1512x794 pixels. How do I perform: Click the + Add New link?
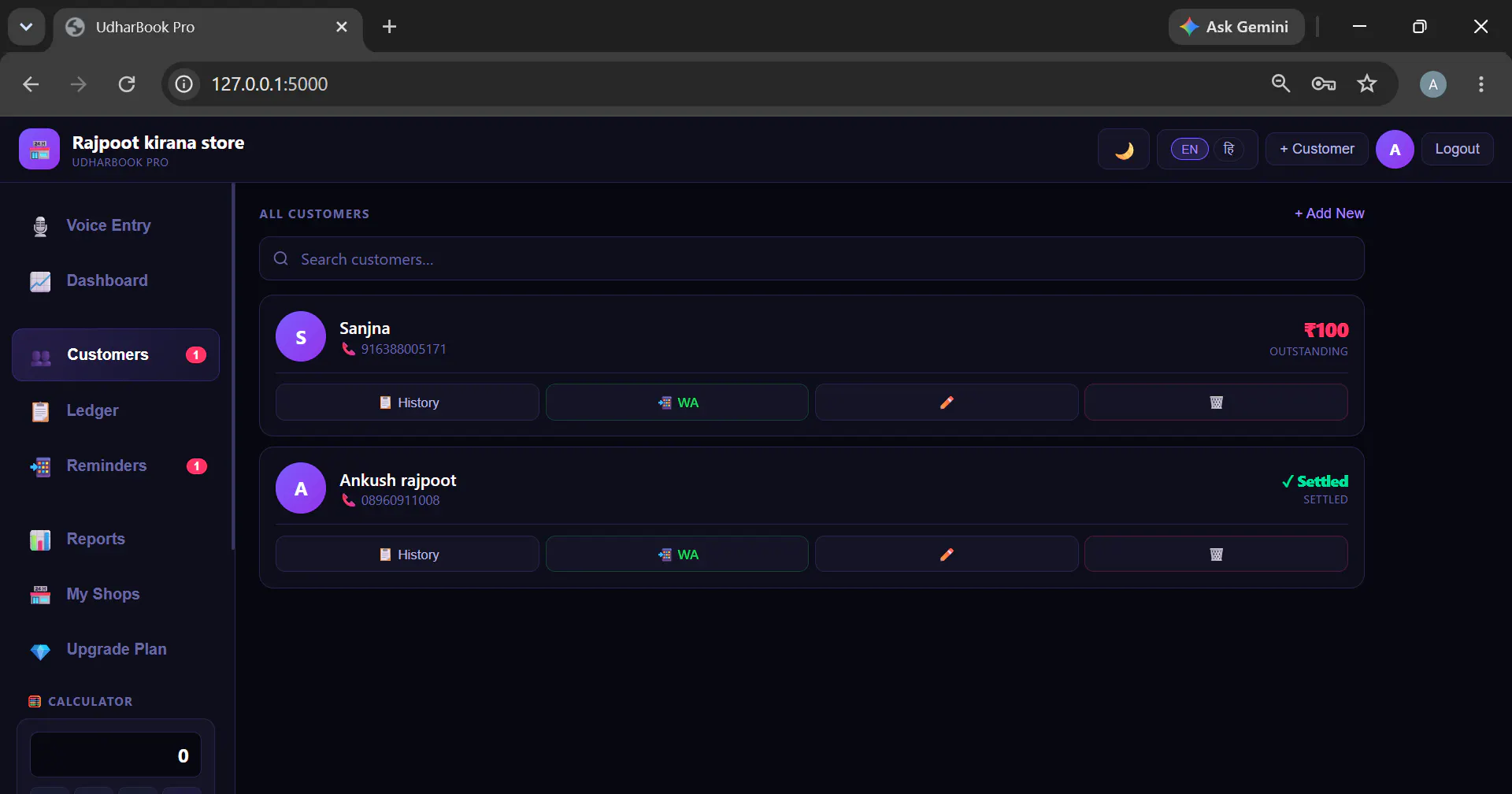(x=1329, y=213)
